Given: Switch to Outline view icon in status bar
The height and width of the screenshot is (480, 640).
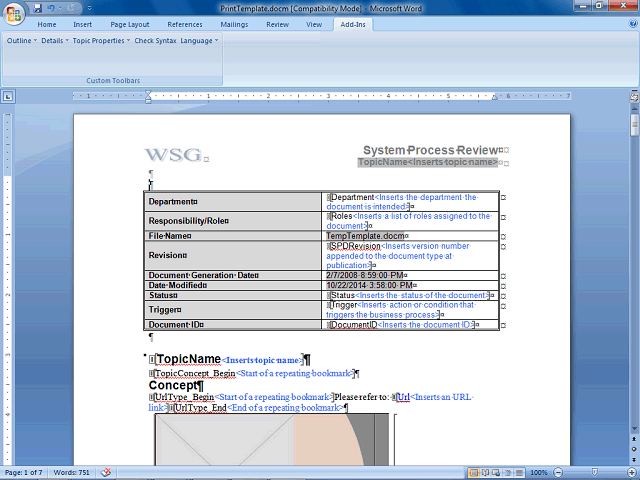Looking at the screenshot, I should coord(508,473).
